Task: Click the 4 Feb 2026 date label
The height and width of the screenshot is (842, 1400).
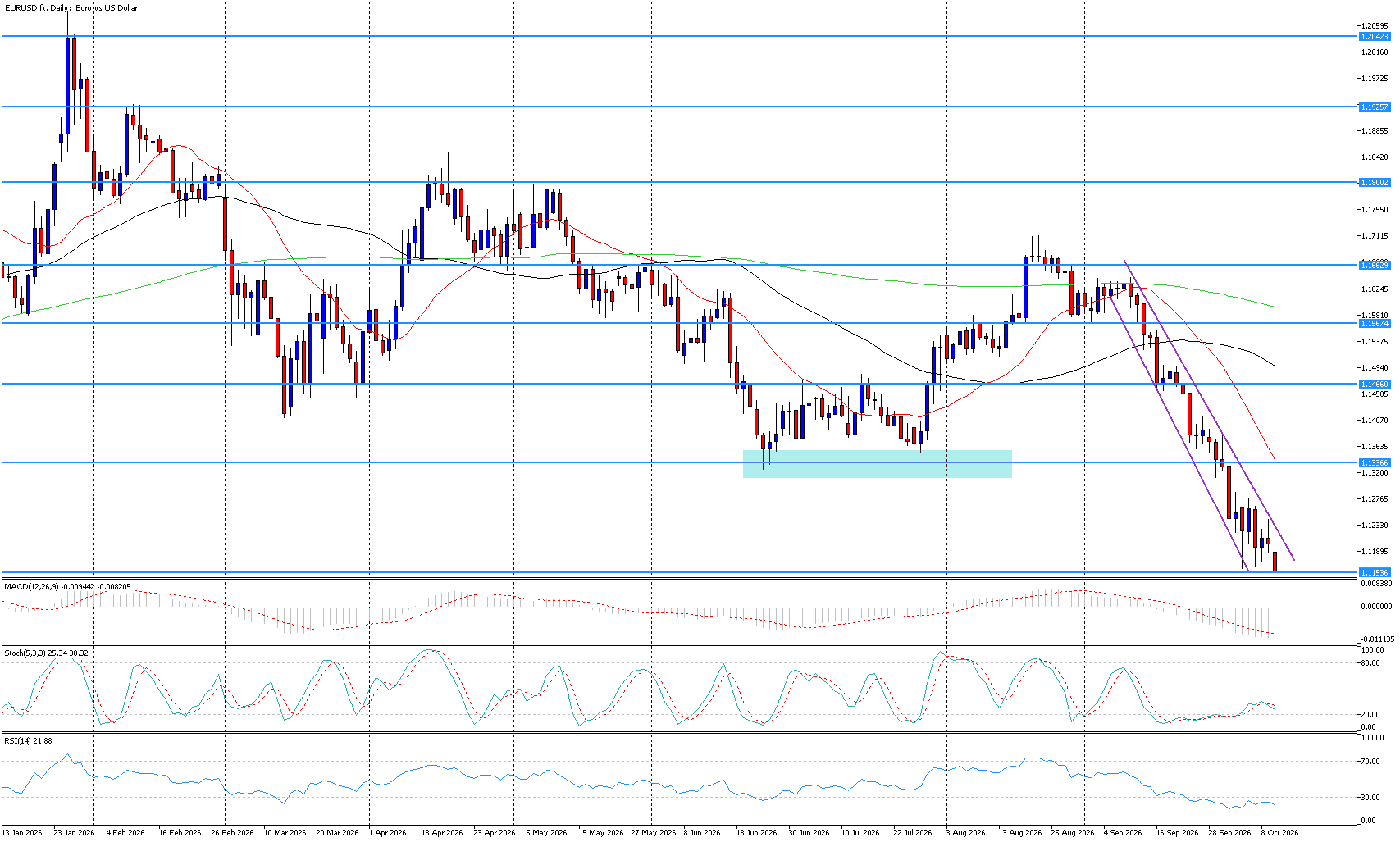Action: tap(125, 833)
